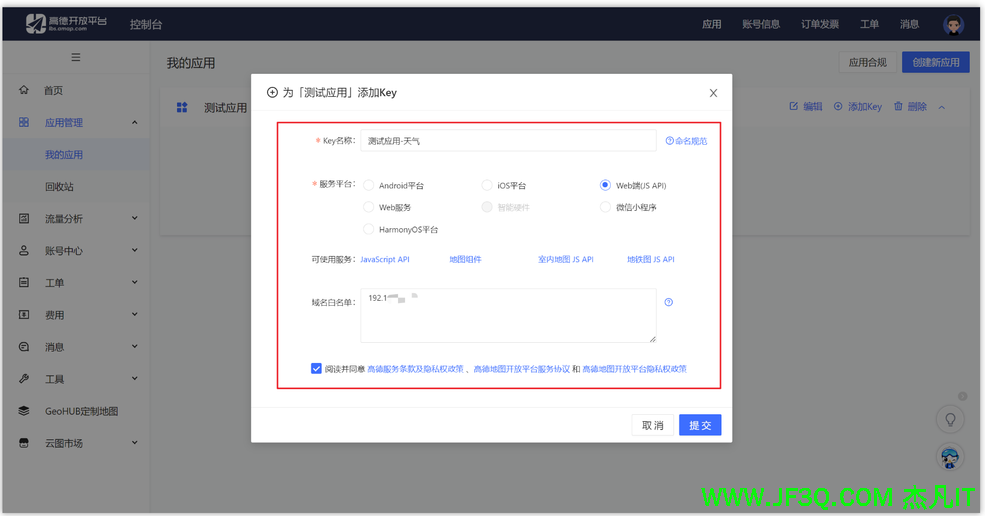Close the add Key dialog
The image size is (985, 516).
pos(713,93)
